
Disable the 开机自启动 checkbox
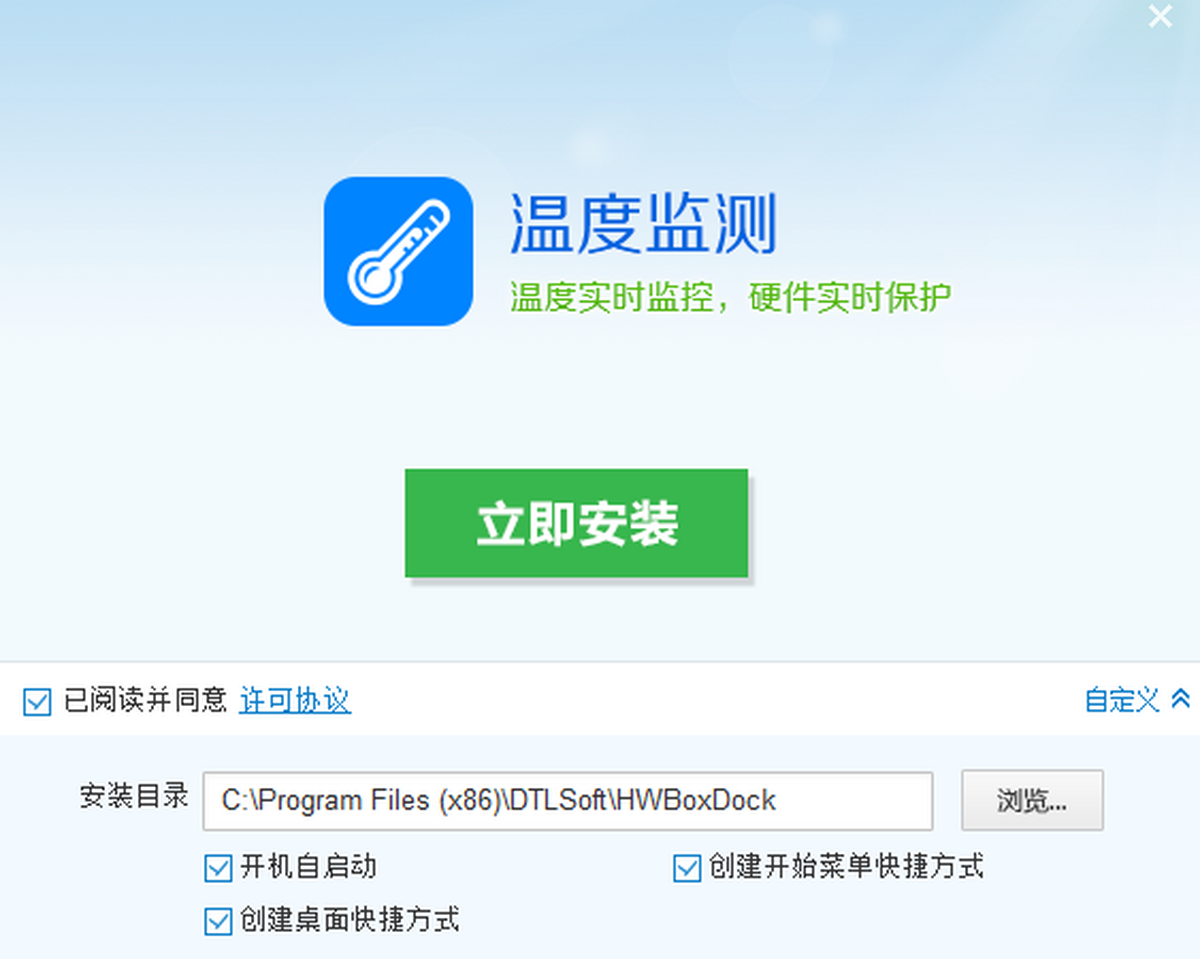pos(218,868)
